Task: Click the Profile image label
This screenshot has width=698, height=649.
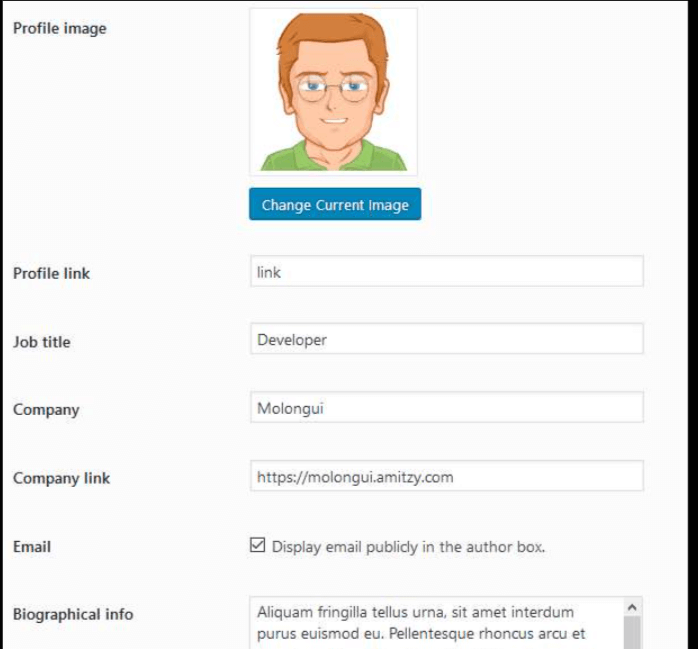Action: 60,28
